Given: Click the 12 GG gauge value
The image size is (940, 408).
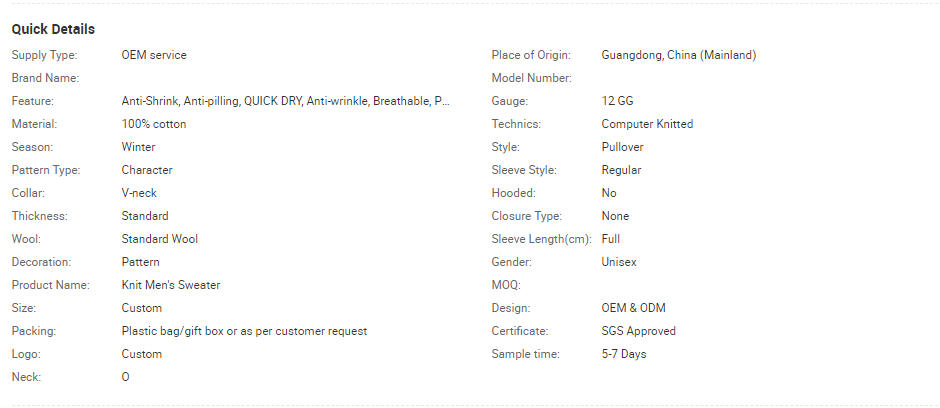Looking at the screenshot, I should coord(617,101).
